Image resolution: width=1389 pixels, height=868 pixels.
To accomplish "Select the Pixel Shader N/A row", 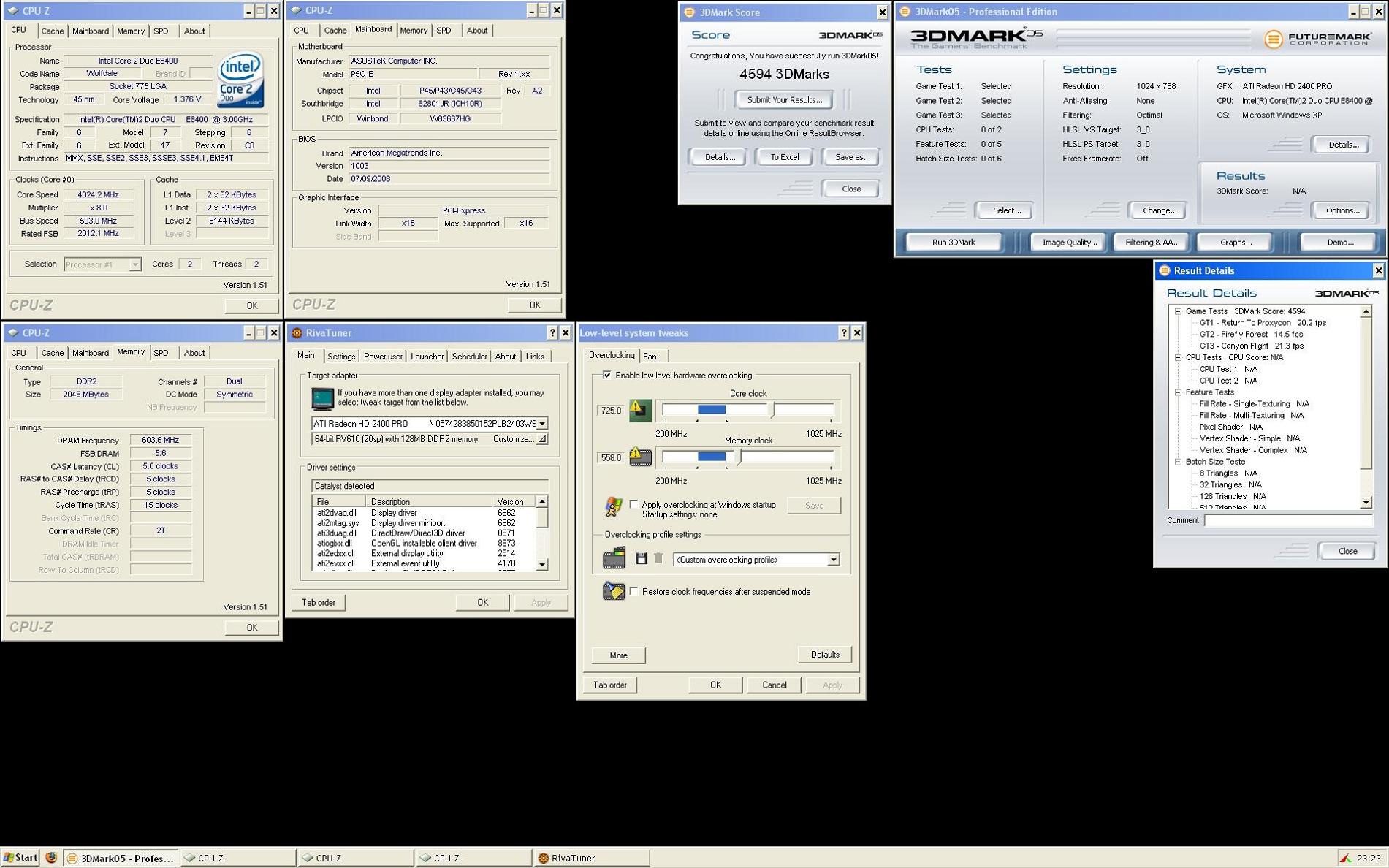I will (1230, 427).
